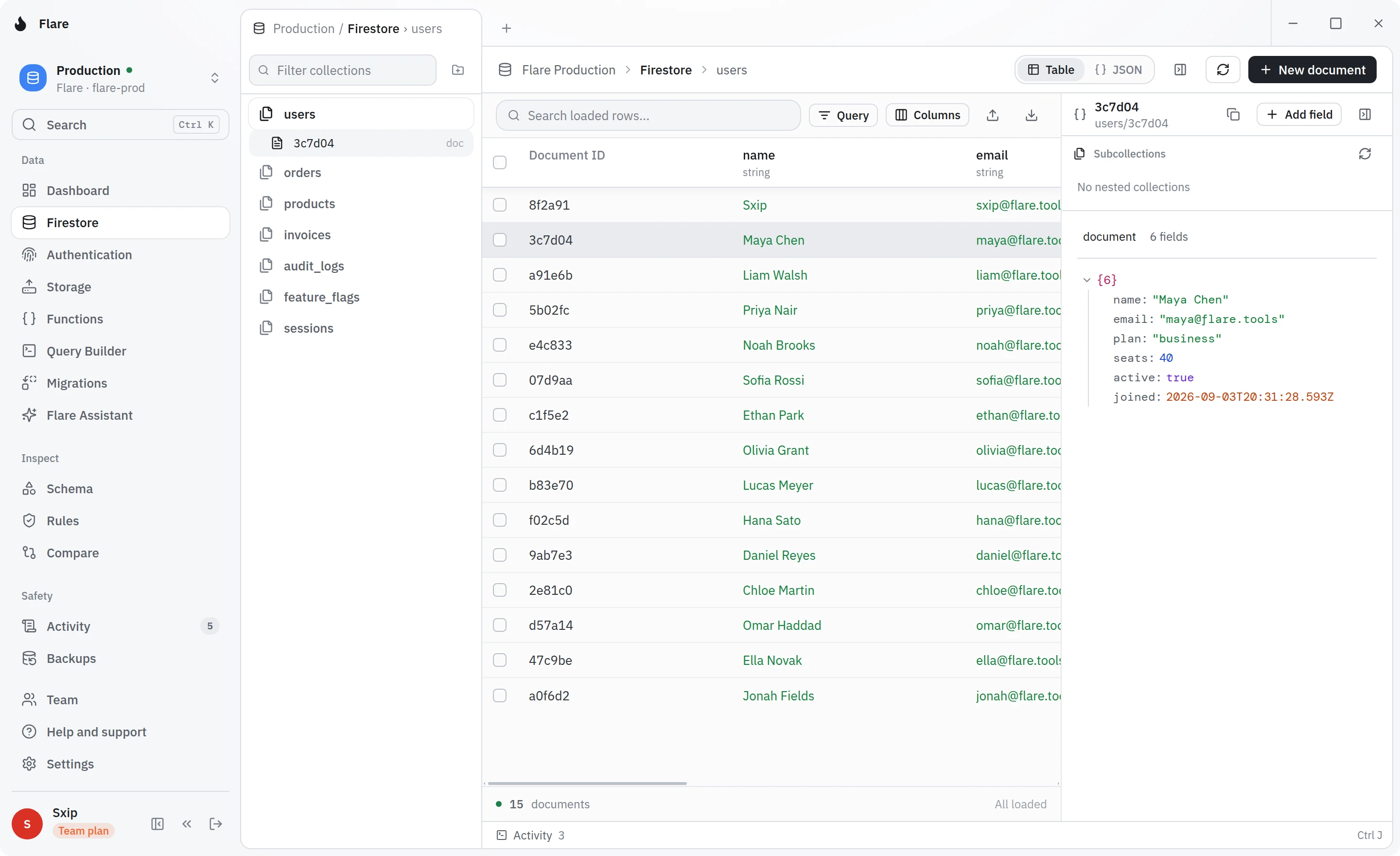Viewport: 1400px width, 856px height.
Task: Open Help and support
Action: point(121,732)
